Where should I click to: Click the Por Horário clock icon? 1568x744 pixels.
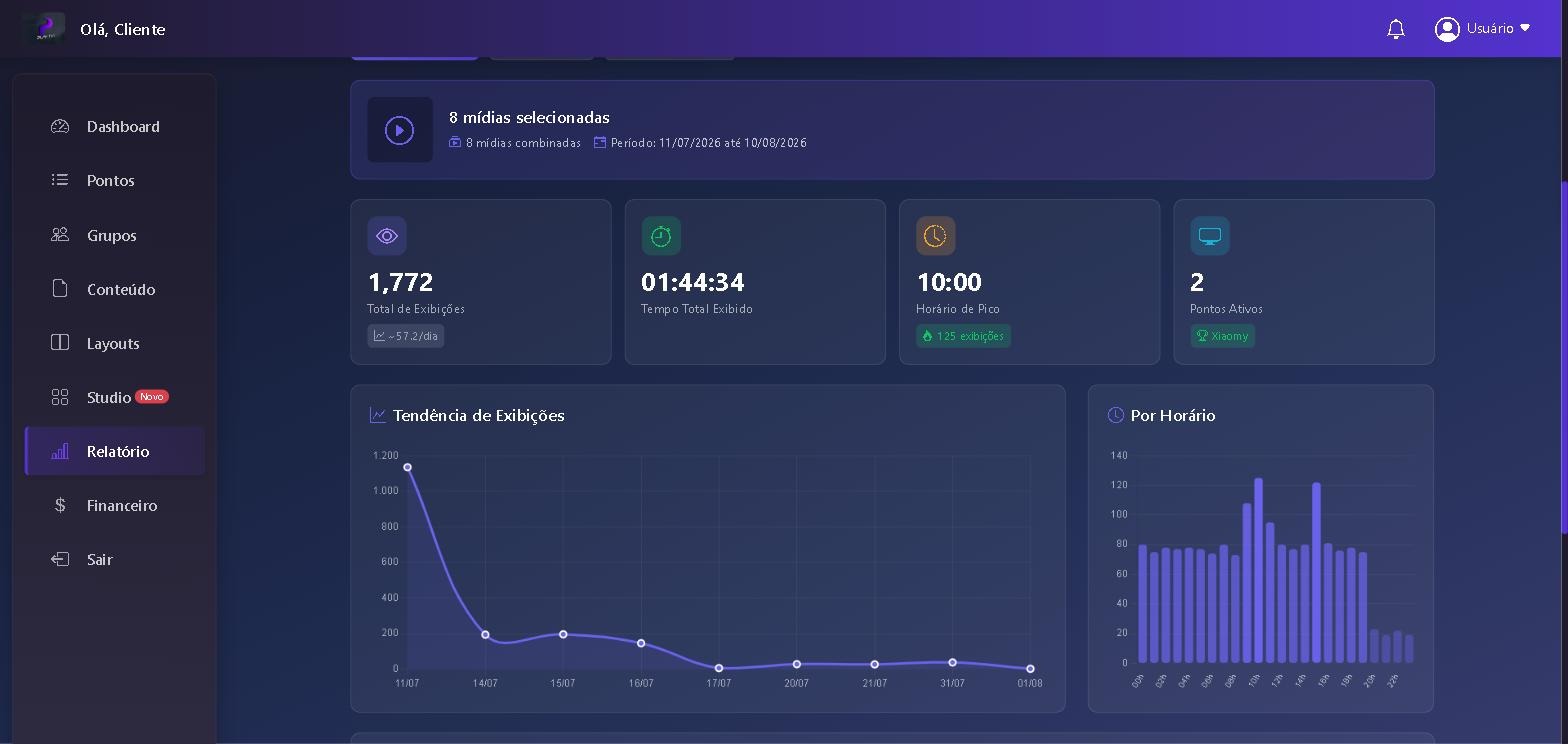click(1116, 415)
